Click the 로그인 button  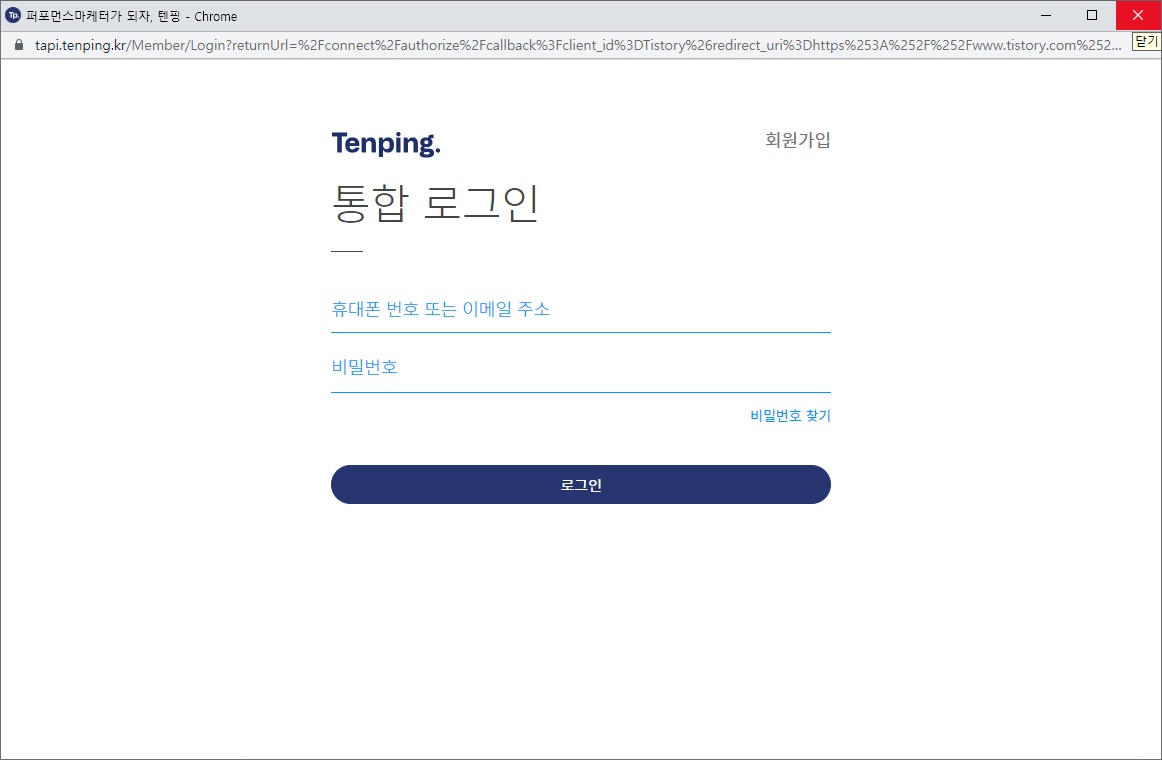coord(580,484)
